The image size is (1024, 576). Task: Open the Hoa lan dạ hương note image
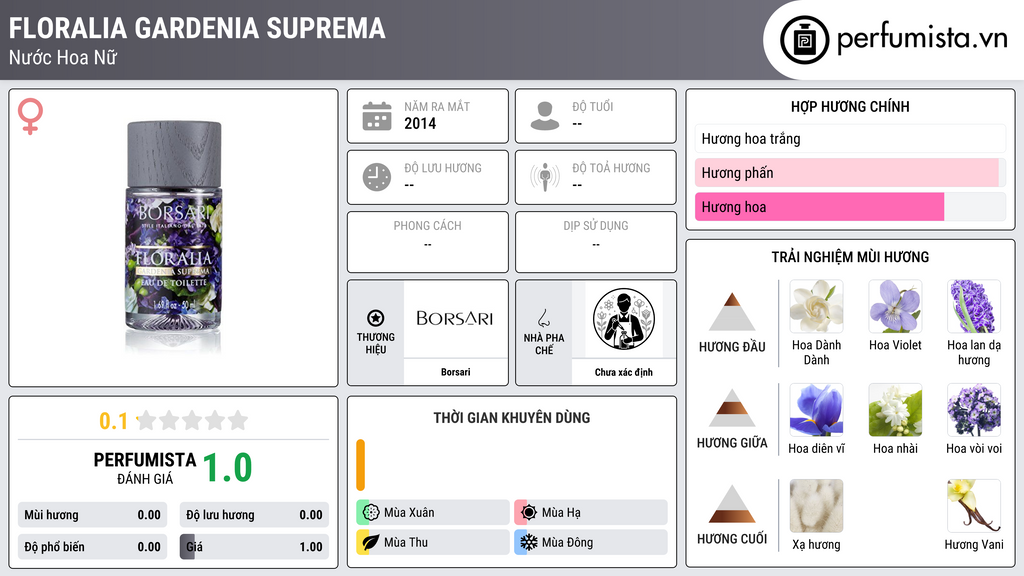[x=974, y=307]
